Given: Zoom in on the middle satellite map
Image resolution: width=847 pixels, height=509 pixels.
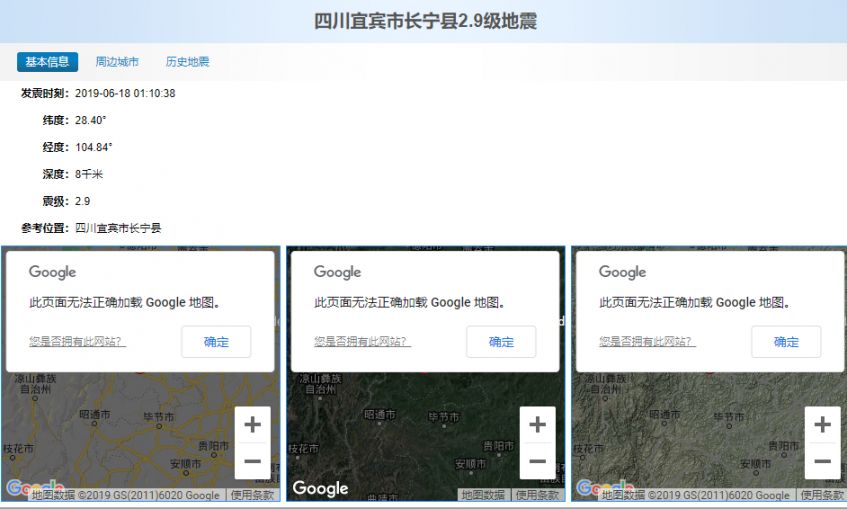Looking at the screenshot, I should pyautogui.click(x=537, y=424).
